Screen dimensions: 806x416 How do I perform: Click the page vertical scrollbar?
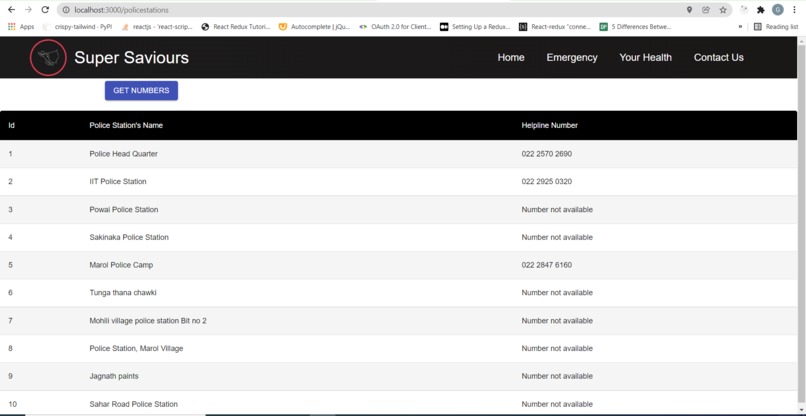[x=801, y=226]
